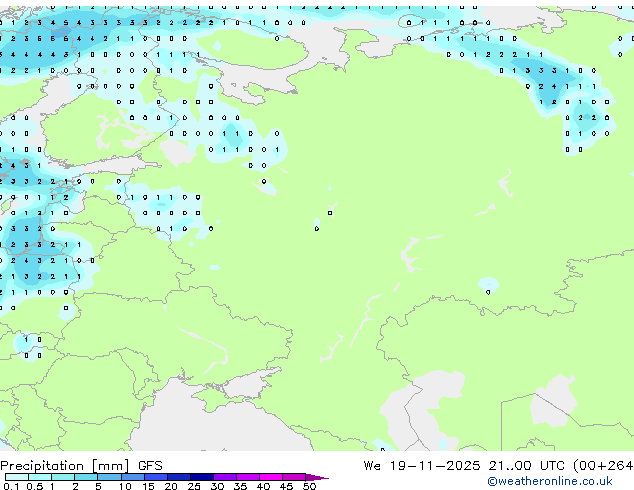This screenshot has height=490, width=634.
Task: Select the 15–20 mm legend swatch
Action: point(156,477)
